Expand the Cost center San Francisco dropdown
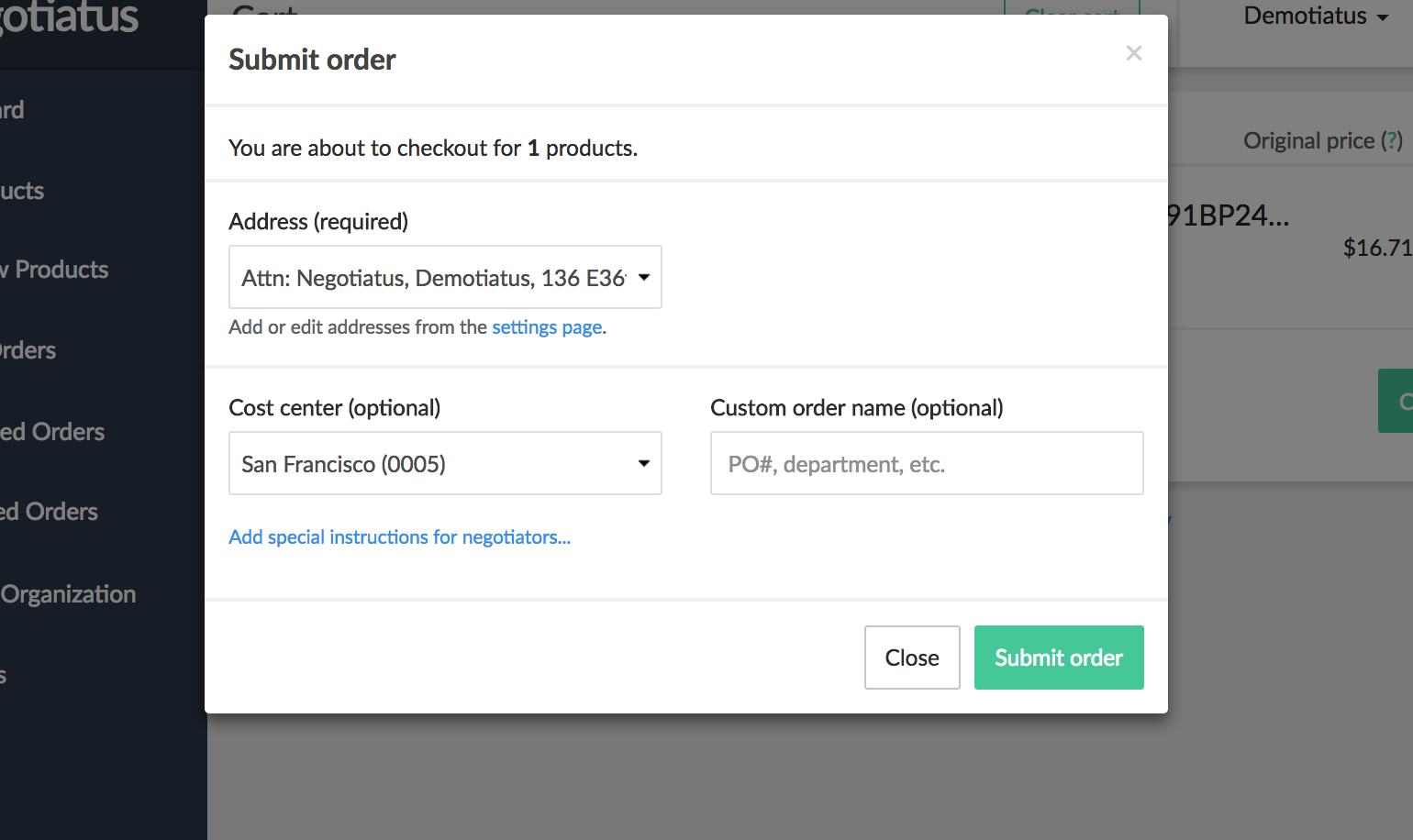This screenshot has width=1413, height=840. click(445, 463)
